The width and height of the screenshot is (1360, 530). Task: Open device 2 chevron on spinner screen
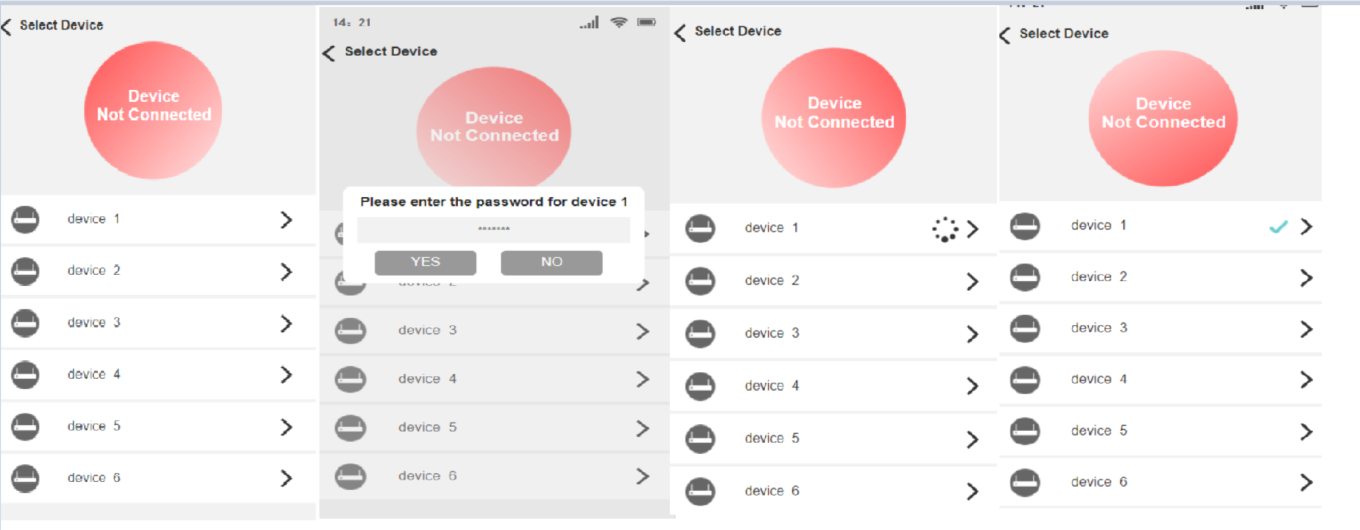pyautogui.click(x=973, y=282)
